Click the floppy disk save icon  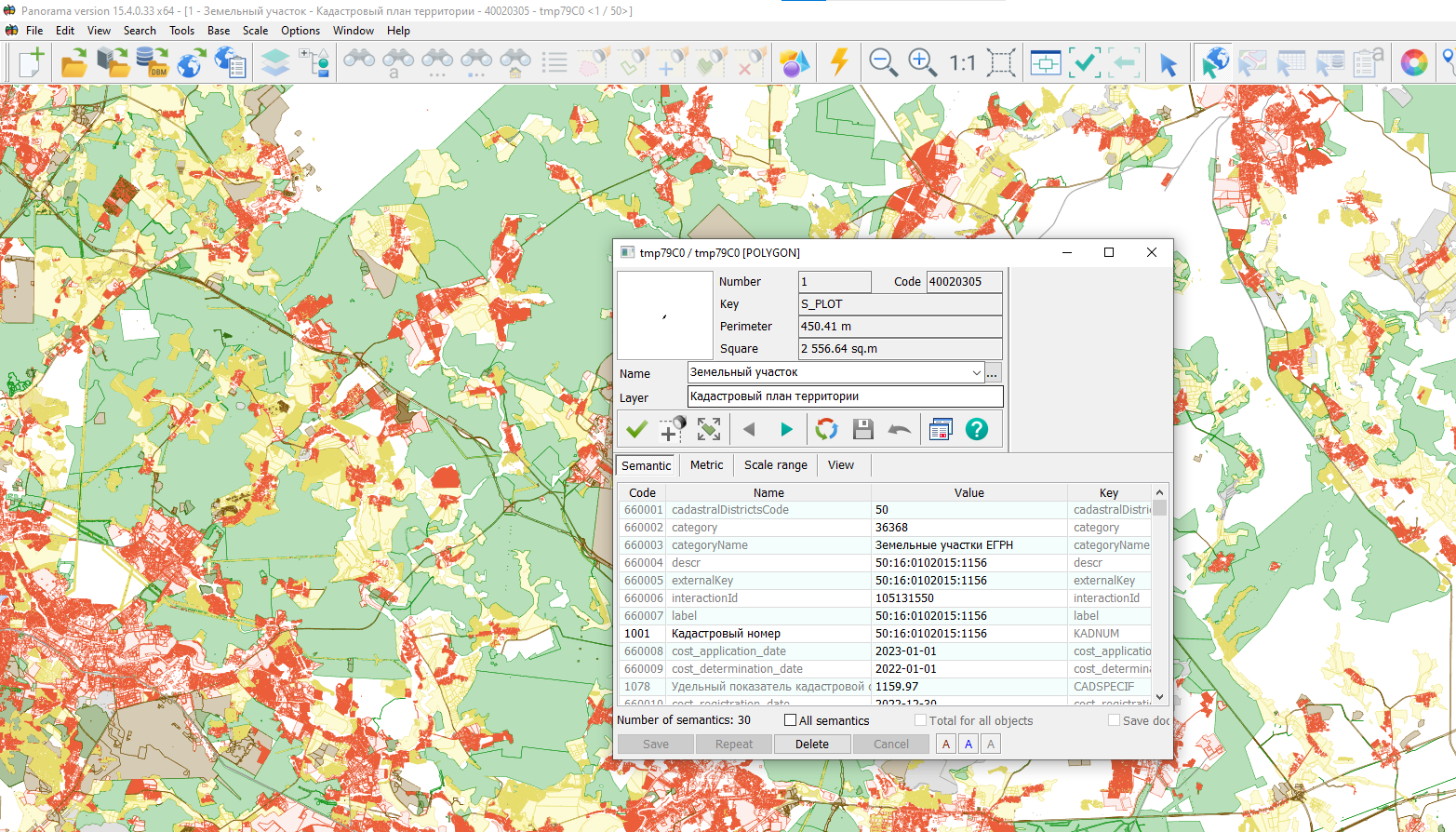(863, 429)
